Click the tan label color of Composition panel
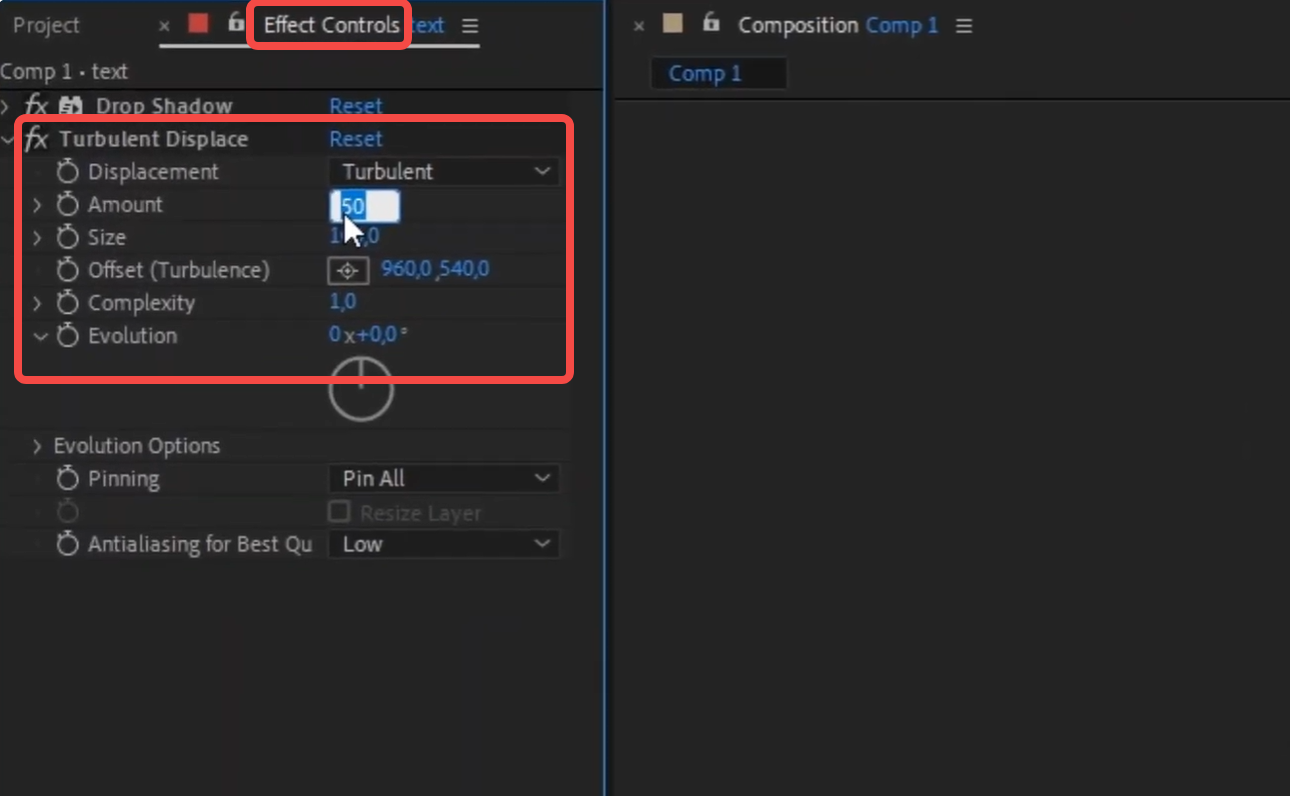This screenshot has width=1290, height=796. (x=673, y=23)
